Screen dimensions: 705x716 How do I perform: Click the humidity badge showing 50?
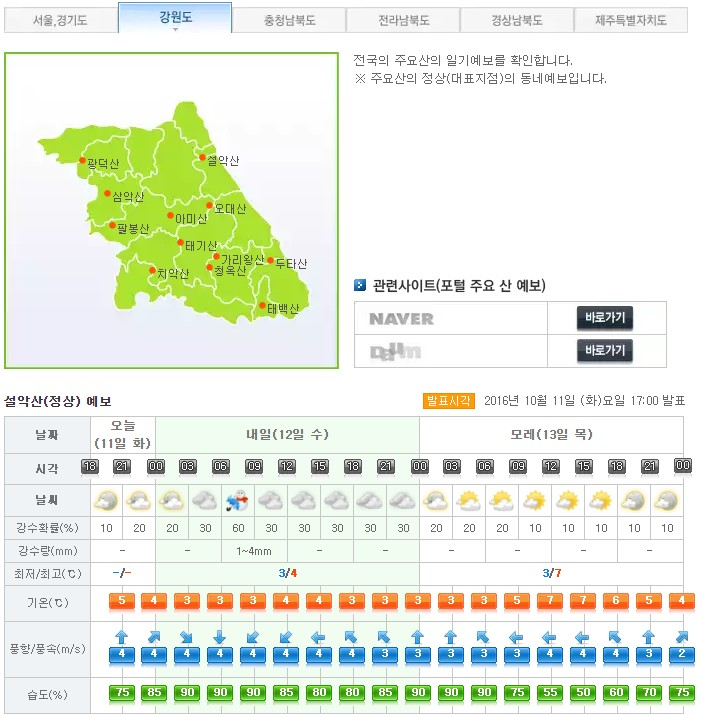click(x=583, y=693)
